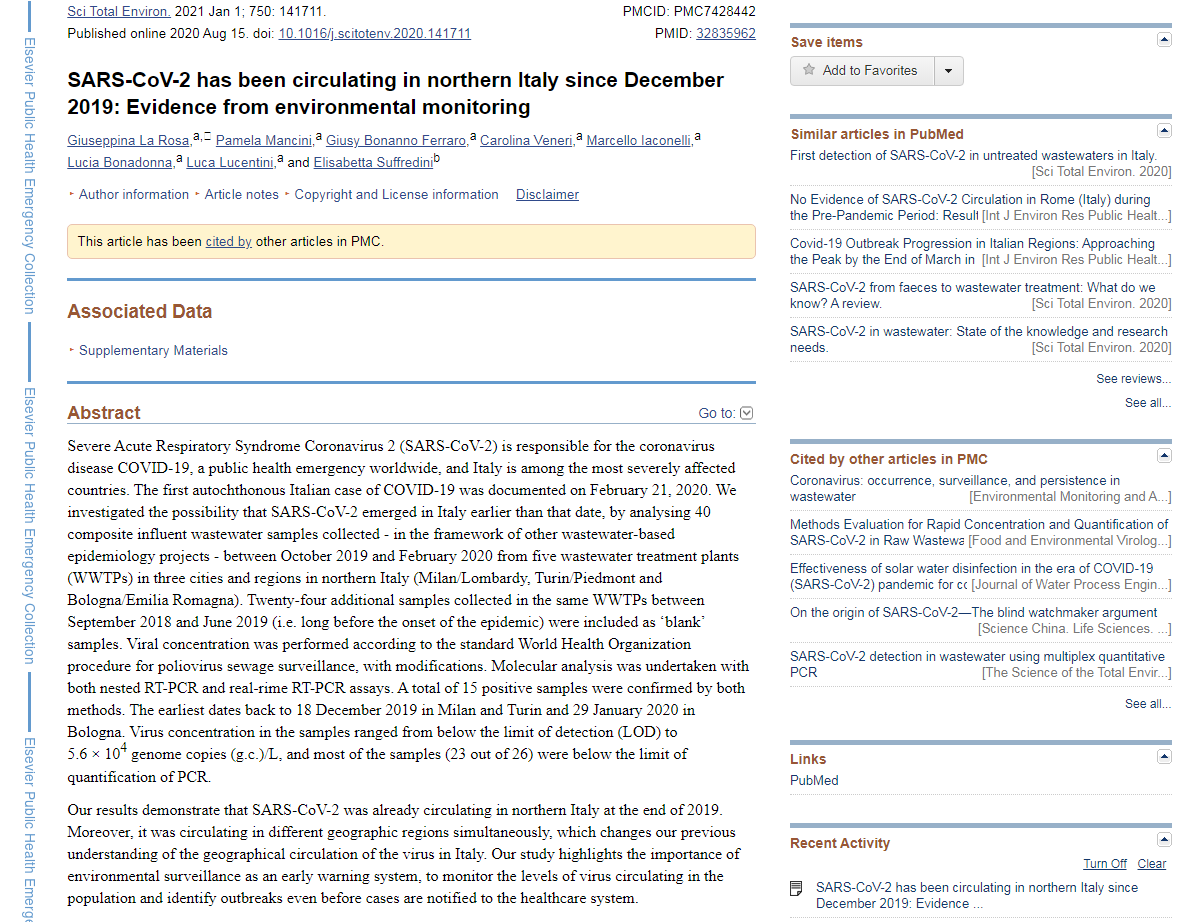Click the star icon in Add to Favorites
The height and width of the screenshot is (922, 1185).
809,70
